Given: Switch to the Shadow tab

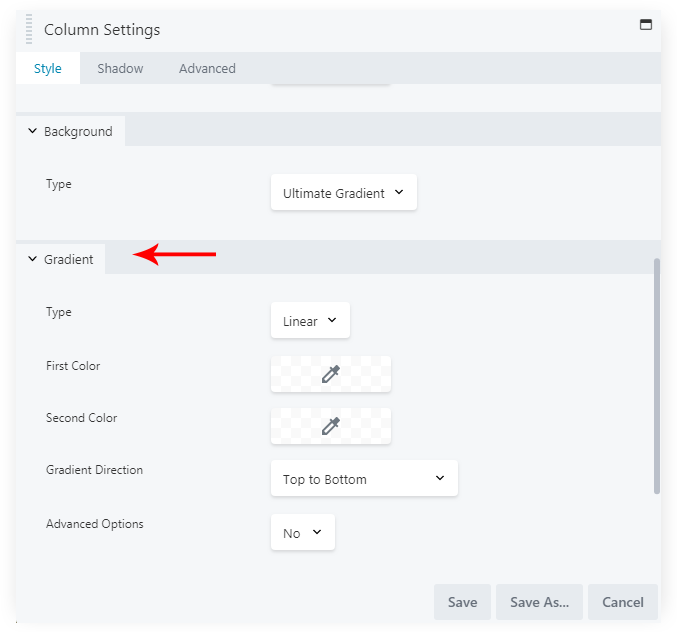Looking at the screenshot, I should 120,69.
